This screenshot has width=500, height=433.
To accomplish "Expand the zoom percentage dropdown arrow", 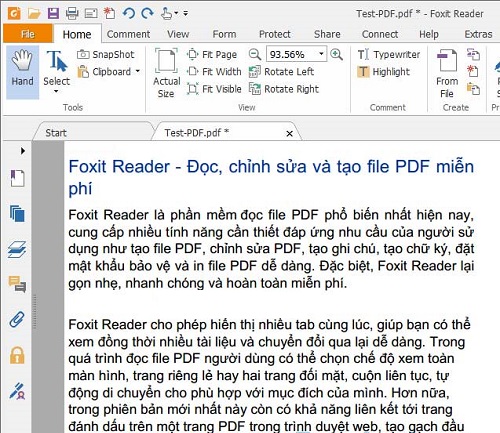I will [x=321, y=54].
